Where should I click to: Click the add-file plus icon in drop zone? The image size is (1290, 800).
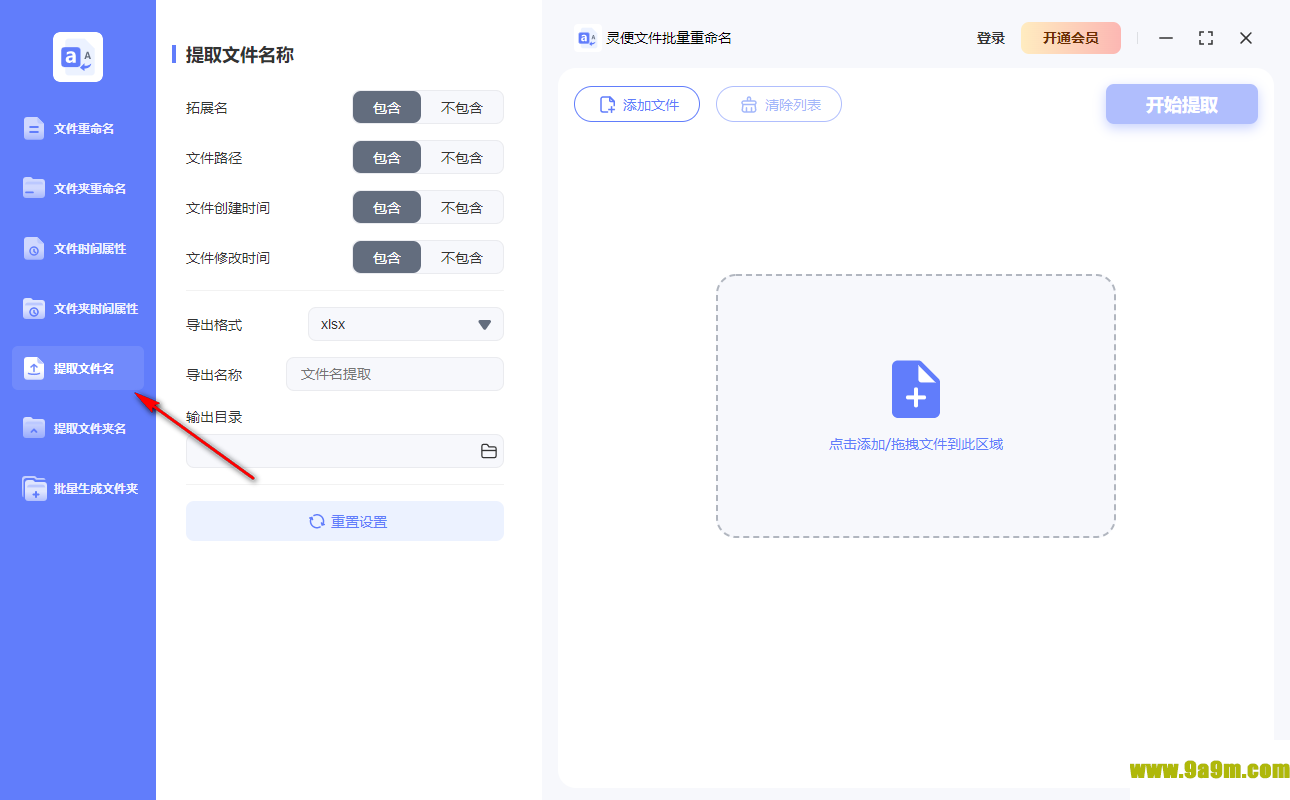click(x=916, y=389)
